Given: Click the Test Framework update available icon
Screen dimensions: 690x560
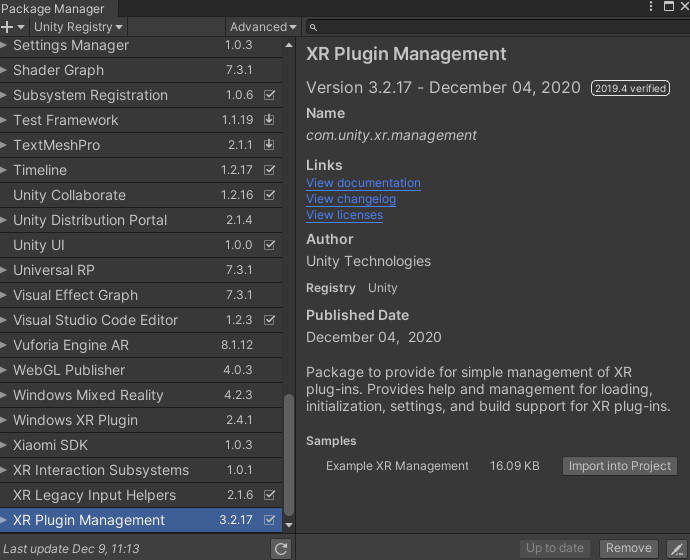Looking at the screenshot, I should pos(269,120).
